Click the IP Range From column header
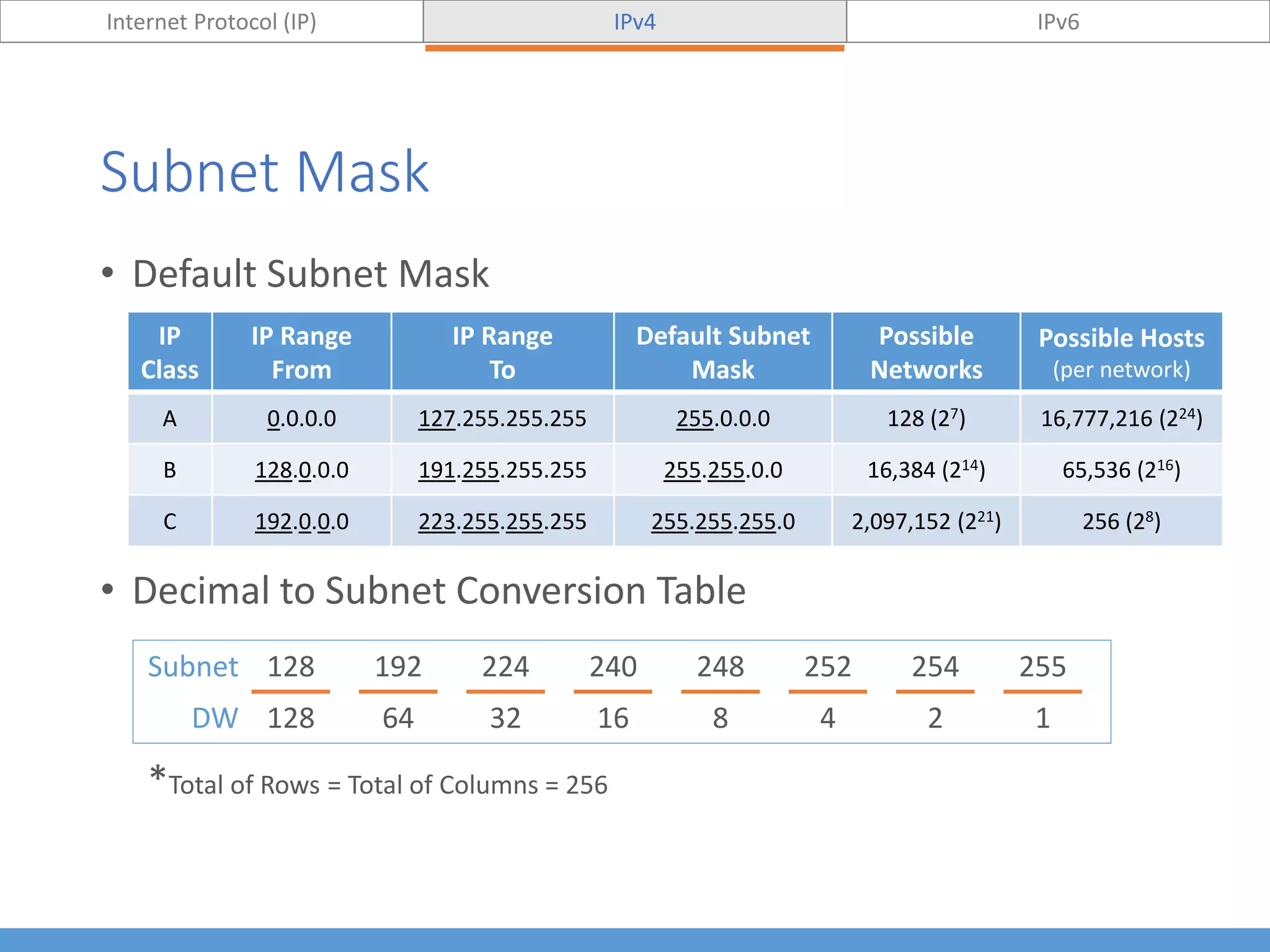 [301, 352]
